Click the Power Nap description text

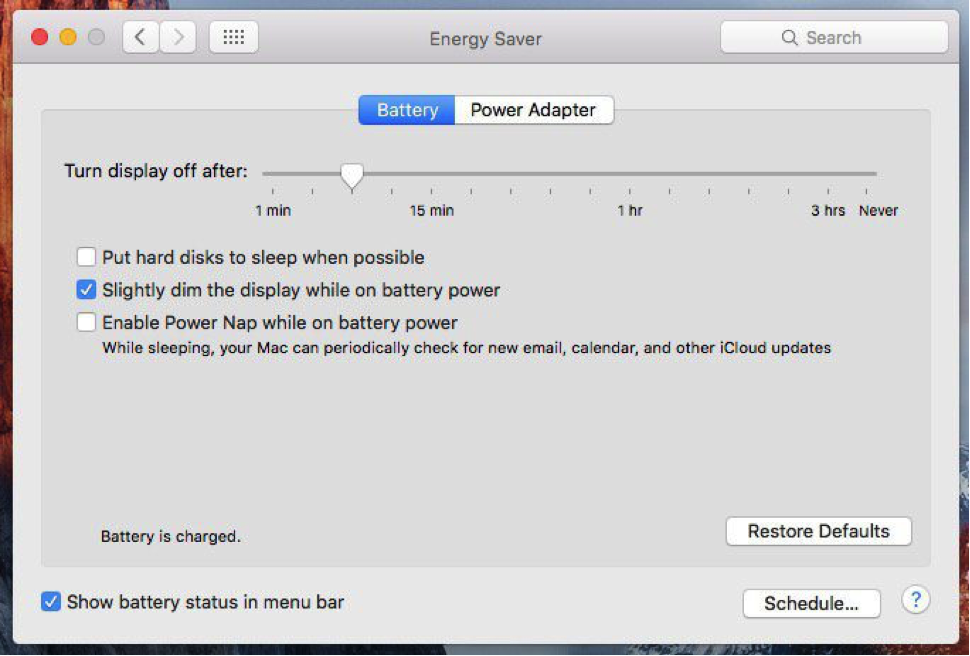[466, 348]
